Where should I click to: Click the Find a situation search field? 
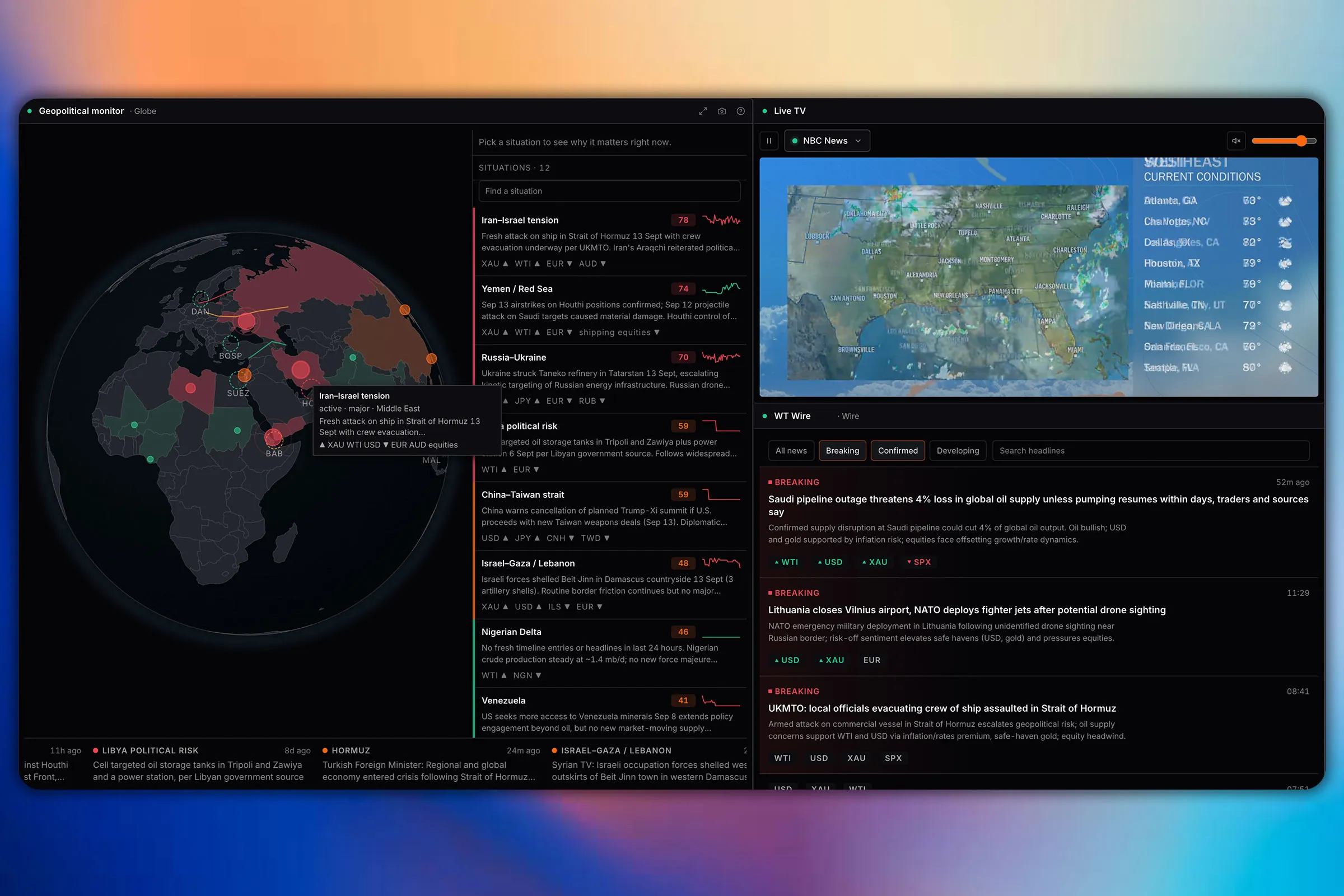pyautogui.click(x=609, y=191)
